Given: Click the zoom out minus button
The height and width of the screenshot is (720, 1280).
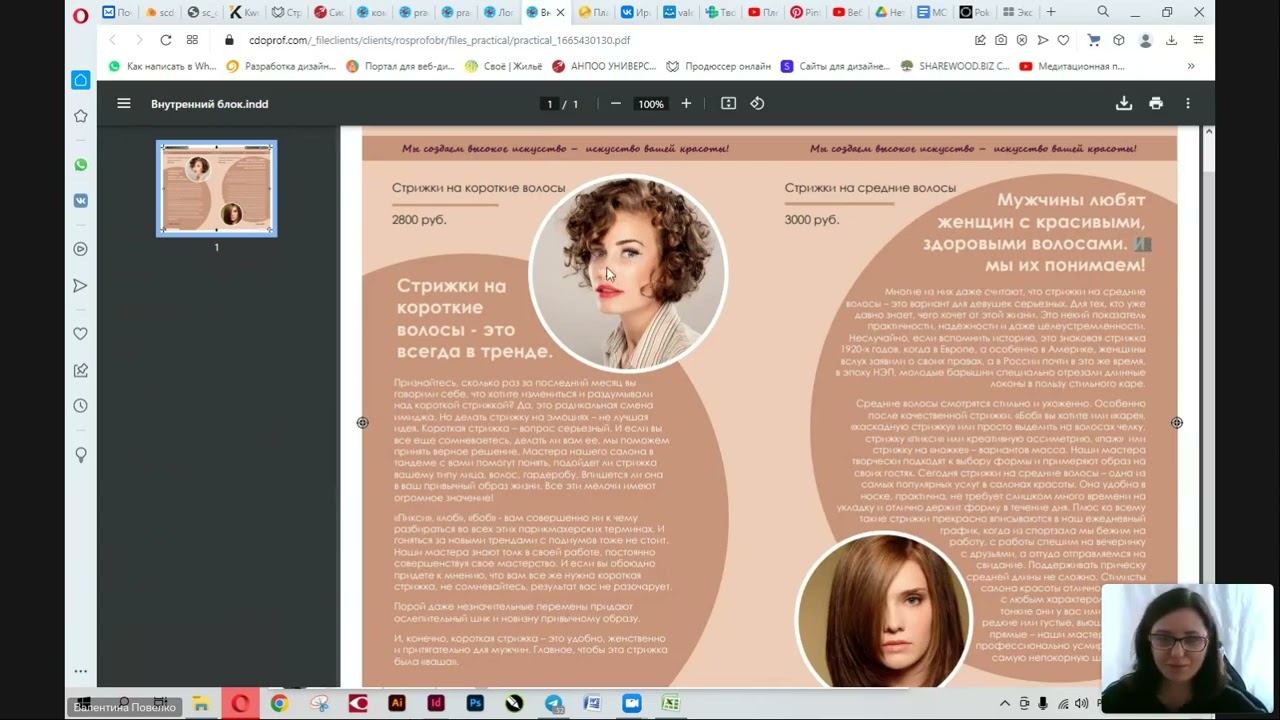Looking at the screenshot, I should tap(616, 103).
